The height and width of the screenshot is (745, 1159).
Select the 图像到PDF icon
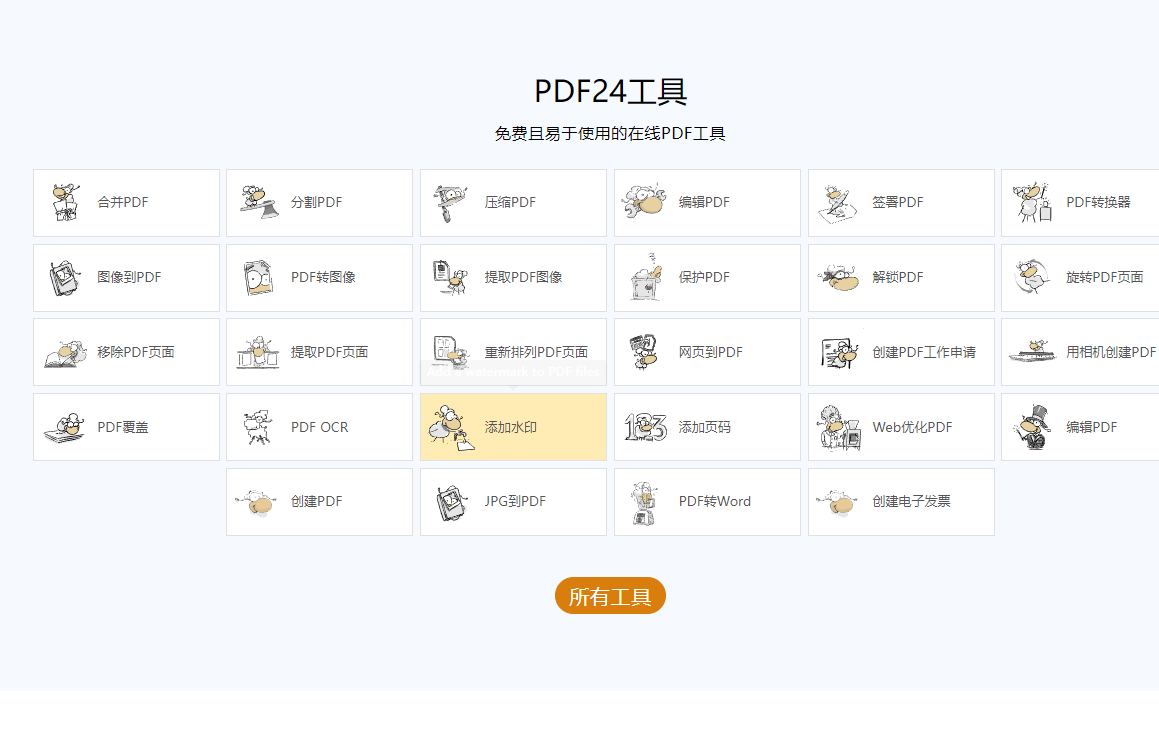[x=65, y=278]
